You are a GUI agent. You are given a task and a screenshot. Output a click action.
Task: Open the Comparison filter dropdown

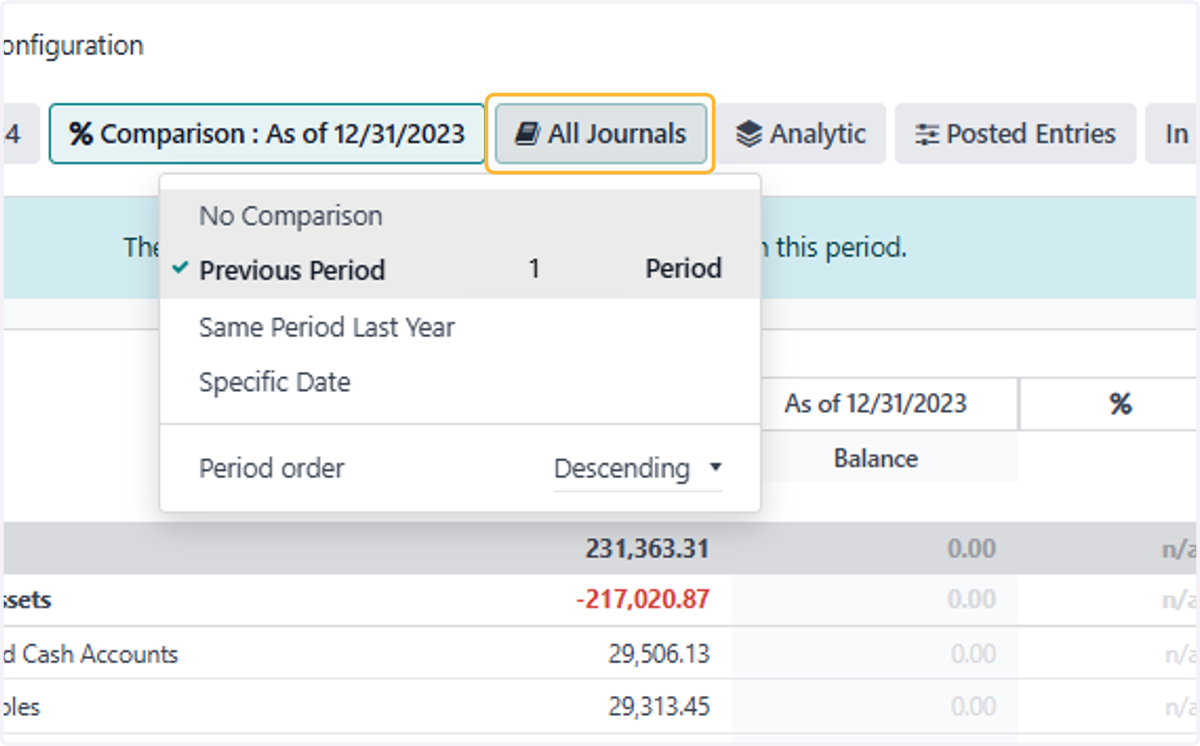pos(267,134)
